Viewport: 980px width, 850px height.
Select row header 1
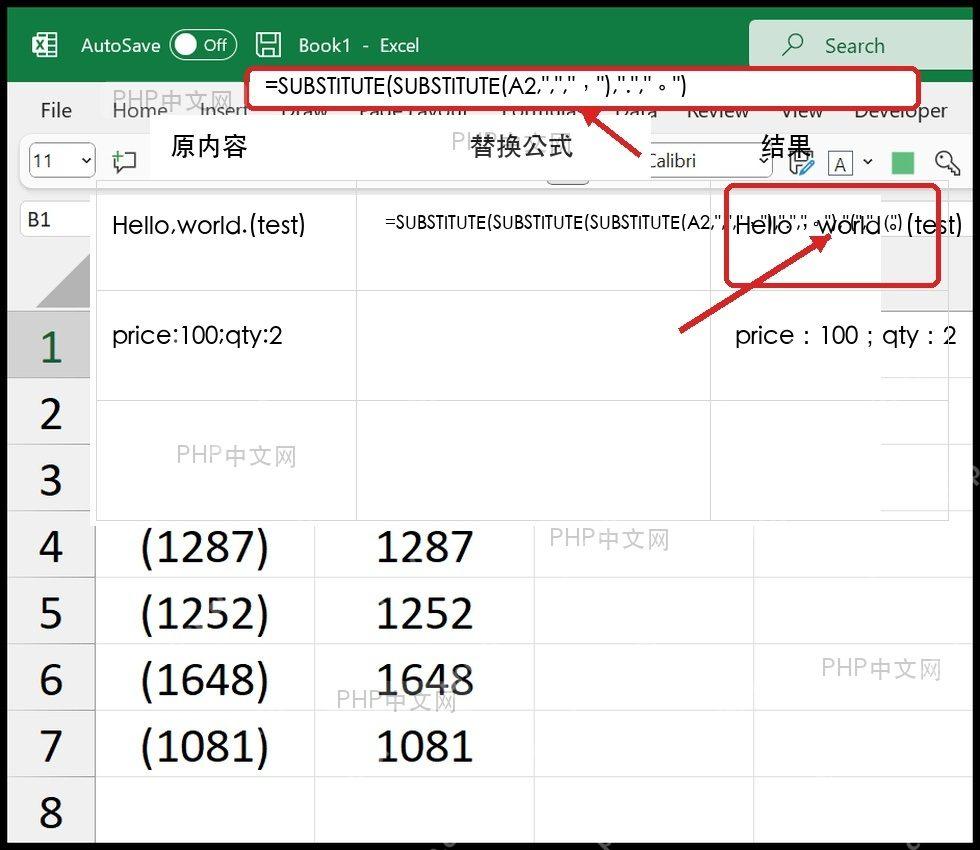51,345
